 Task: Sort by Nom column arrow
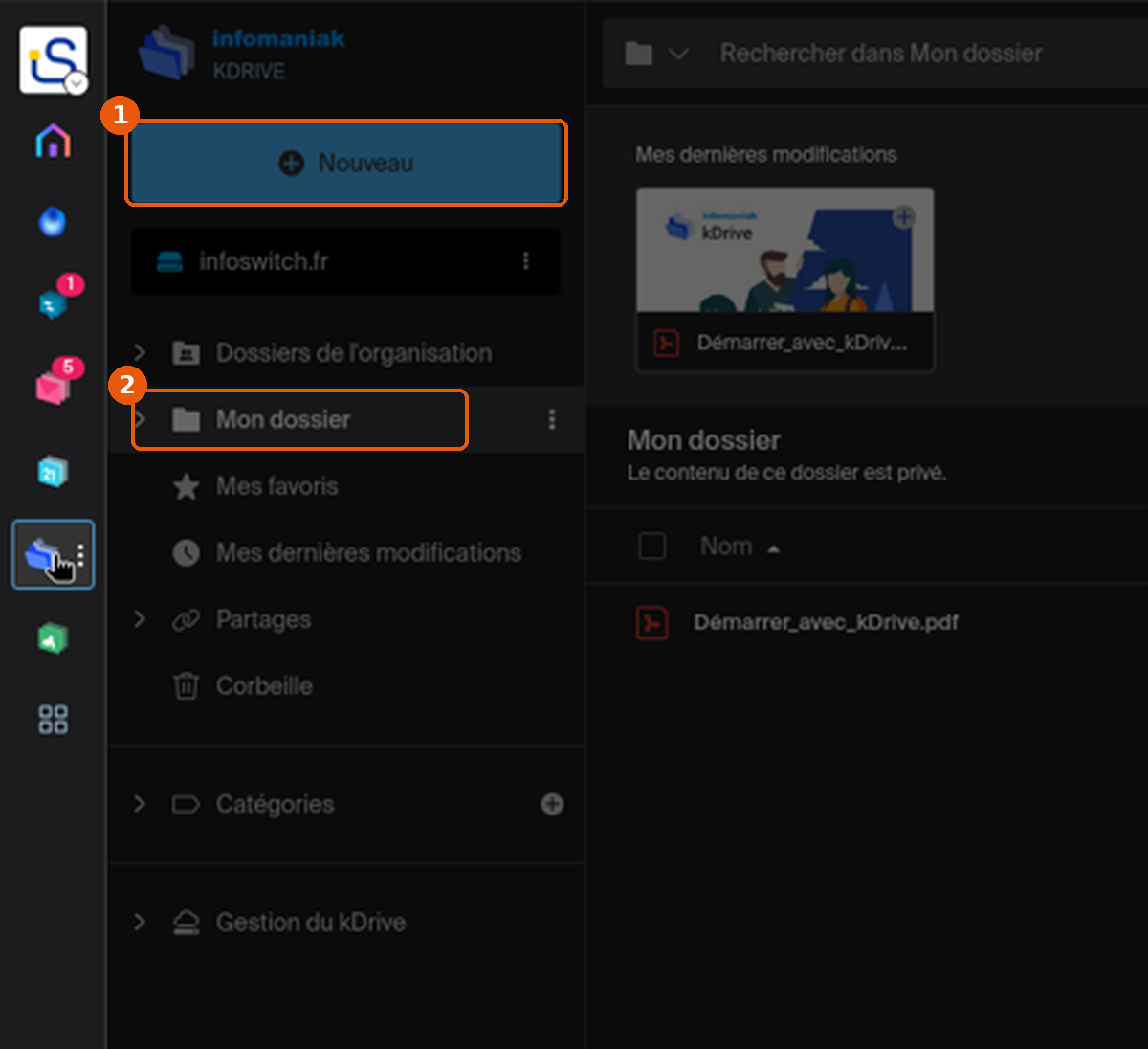[x=774, y=548]
